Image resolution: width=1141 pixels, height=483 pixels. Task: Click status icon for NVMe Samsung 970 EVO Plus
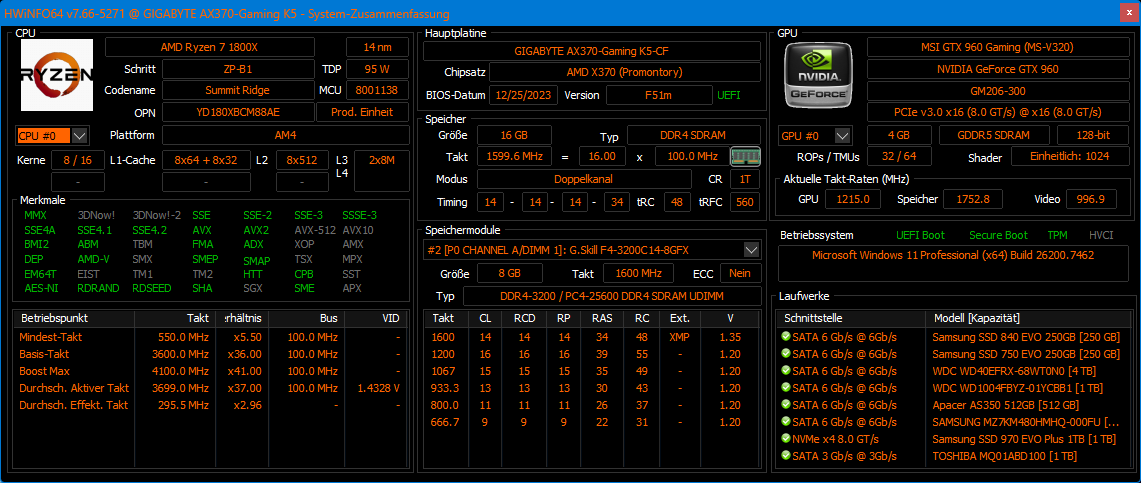pyautogui.click(x=786, y=439)
